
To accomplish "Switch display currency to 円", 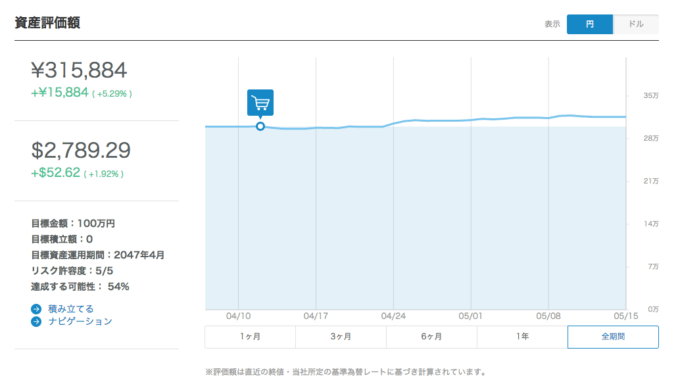I will [x=590, y=24].
